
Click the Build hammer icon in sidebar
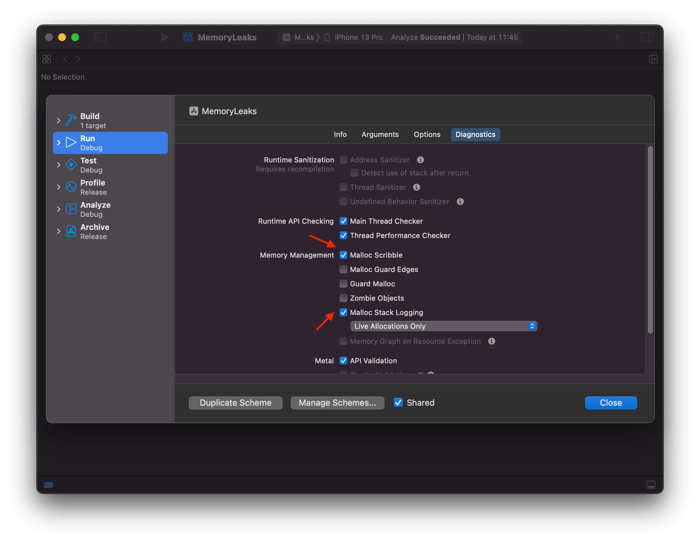click(71, 120)
